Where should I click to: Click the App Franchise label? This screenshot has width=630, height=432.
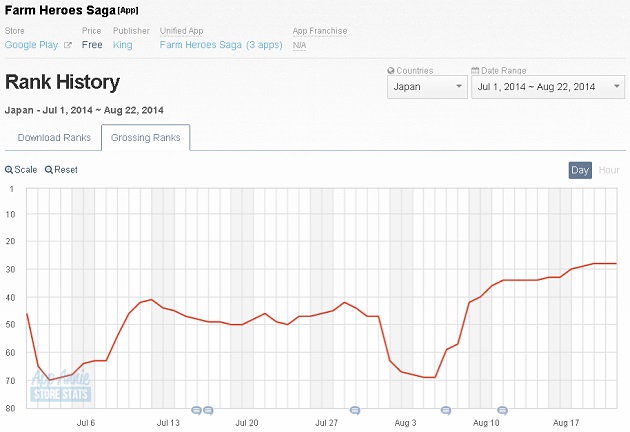coord(320,31)
